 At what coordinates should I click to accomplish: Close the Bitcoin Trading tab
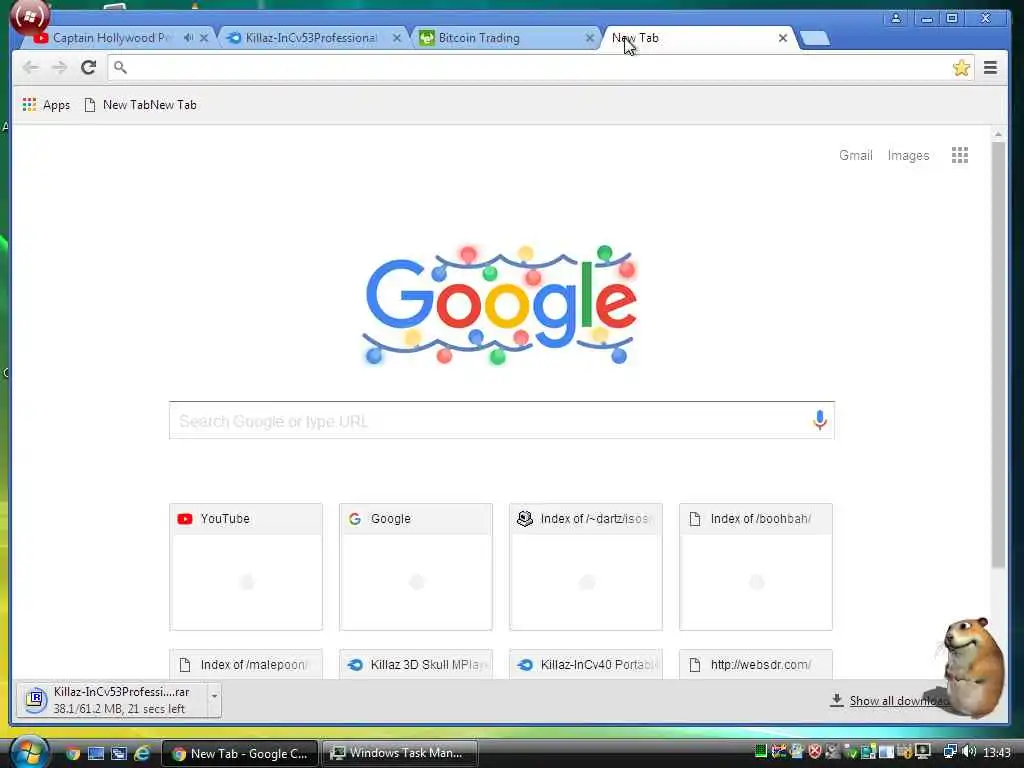(x=589, y=38)
